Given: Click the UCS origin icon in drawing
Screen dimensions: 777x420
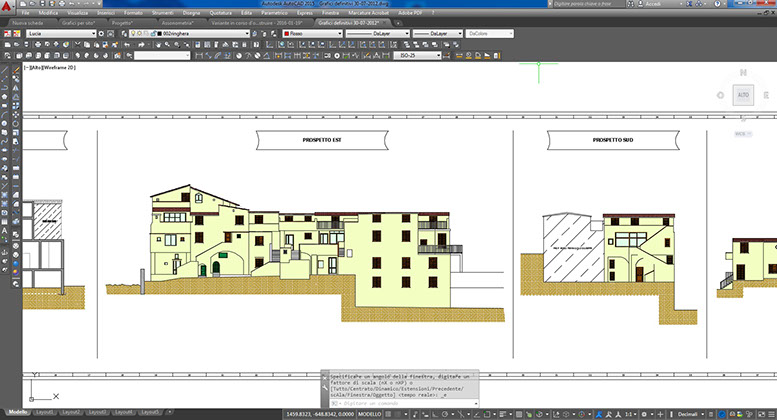Looking at the screenshot, I should tap(38, 392).
